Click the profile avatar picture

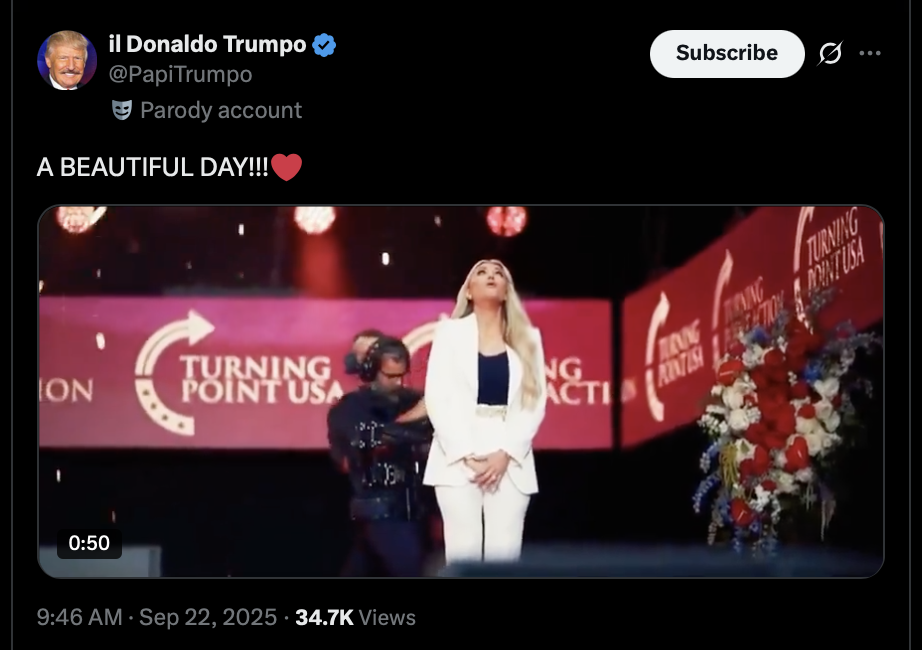click(67, 60)
